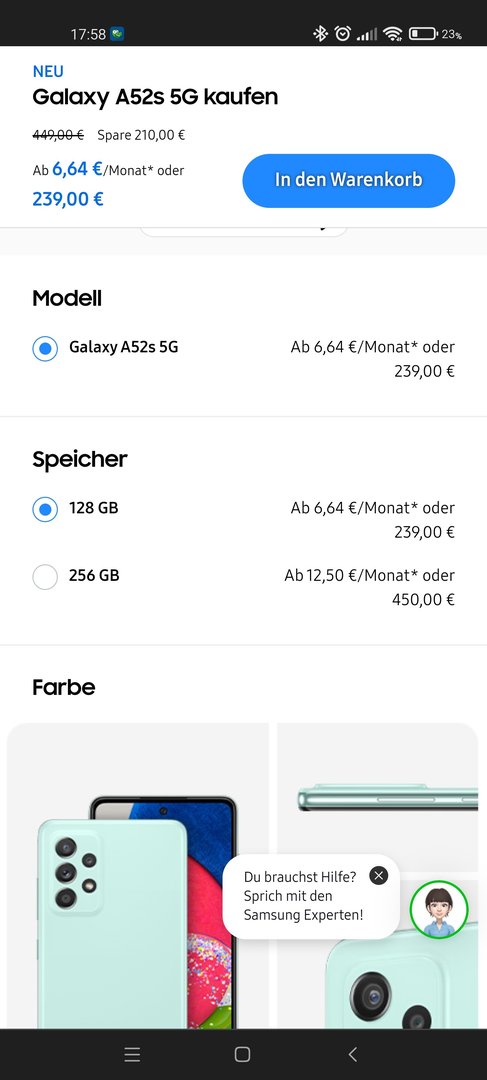Tap the 256 GB price 450,00 € text
The image size is (487, 1080).
pos(424,599)
